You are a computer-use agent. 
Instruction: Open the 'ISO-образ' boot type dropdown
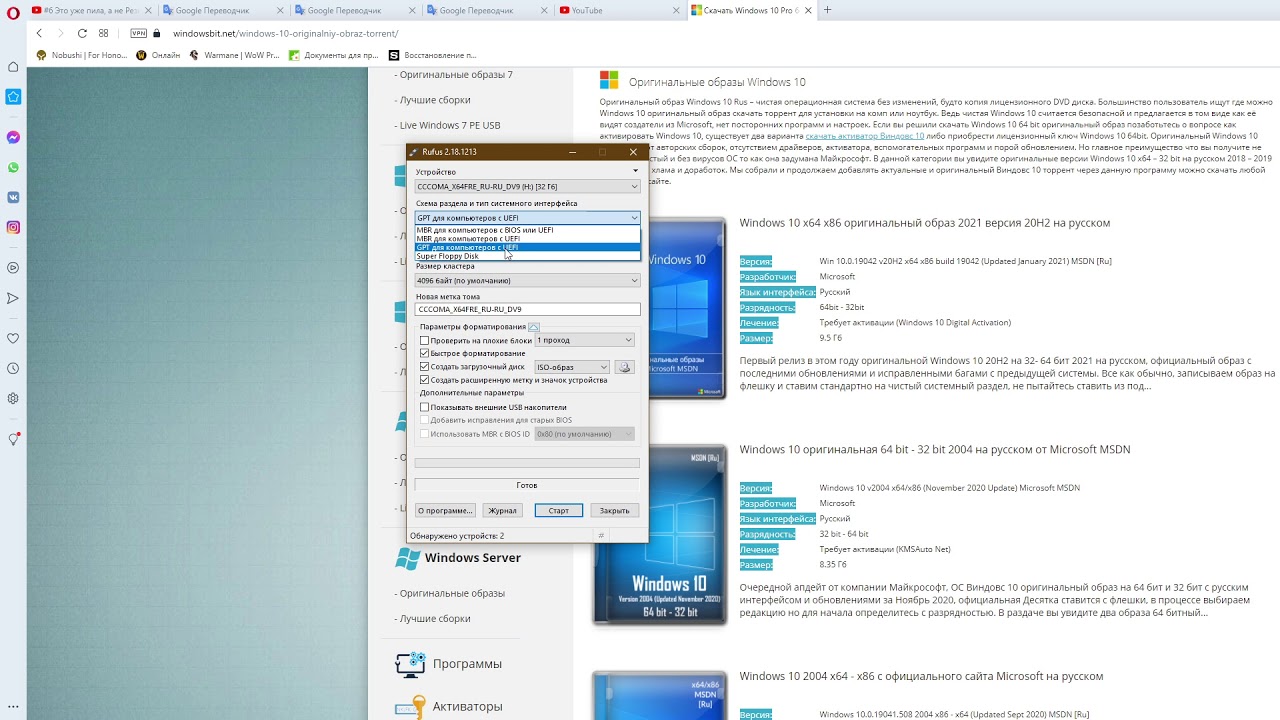pos(571,367)
